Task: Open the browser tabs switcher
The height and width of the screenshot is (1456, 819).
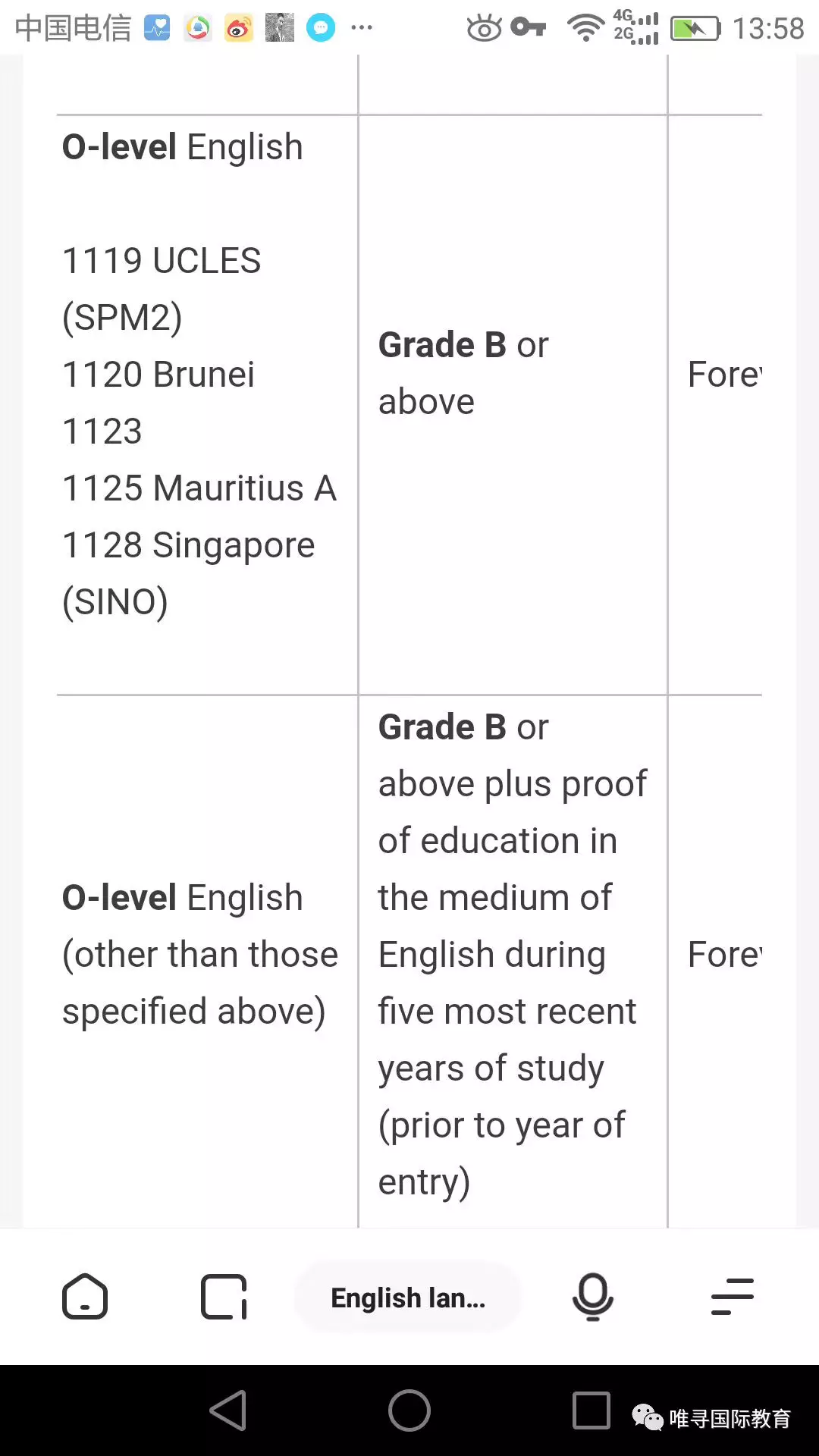Action: (x=224, y=1297)
